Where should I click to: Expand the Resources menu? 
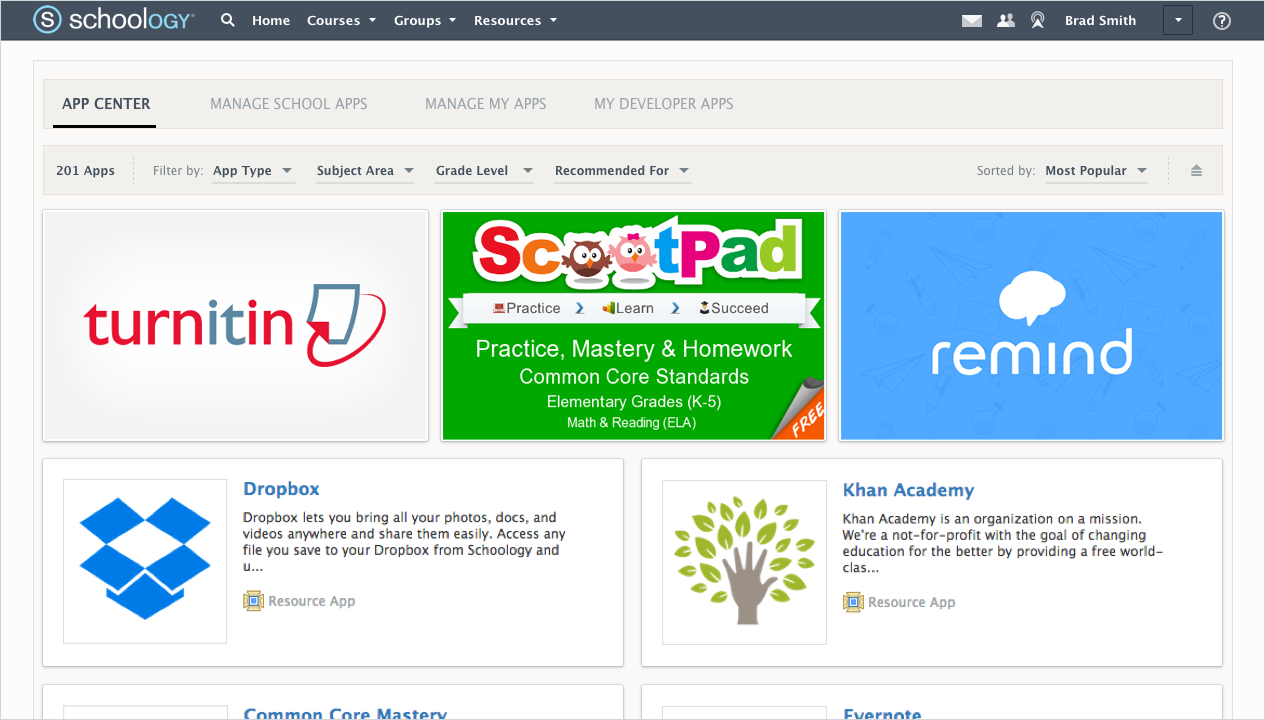(516, 20)
